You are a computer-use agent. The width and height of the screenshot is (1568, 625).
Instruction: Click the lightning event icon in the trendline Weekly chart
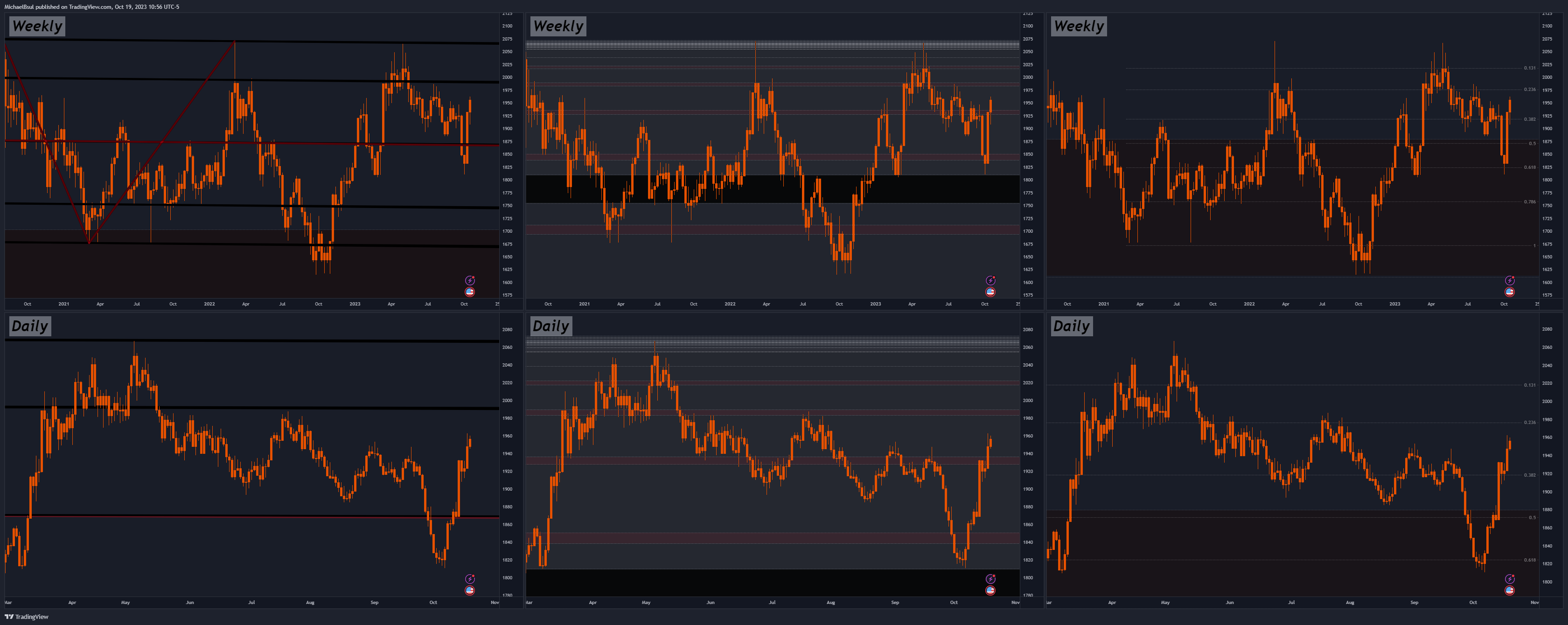[x=470, y=280]
